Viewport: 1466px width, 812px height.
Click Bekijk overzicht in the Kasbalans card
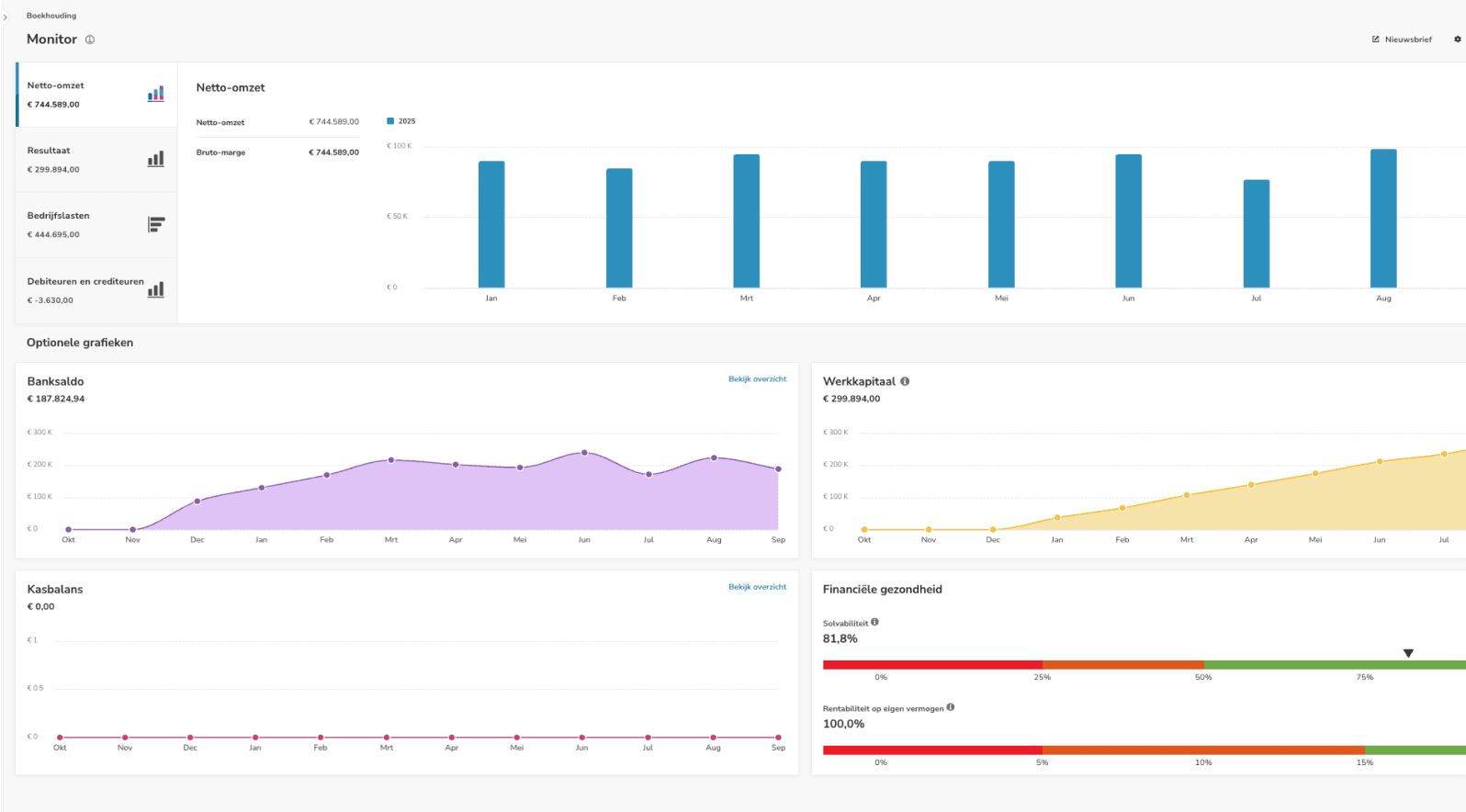(757, 587)
